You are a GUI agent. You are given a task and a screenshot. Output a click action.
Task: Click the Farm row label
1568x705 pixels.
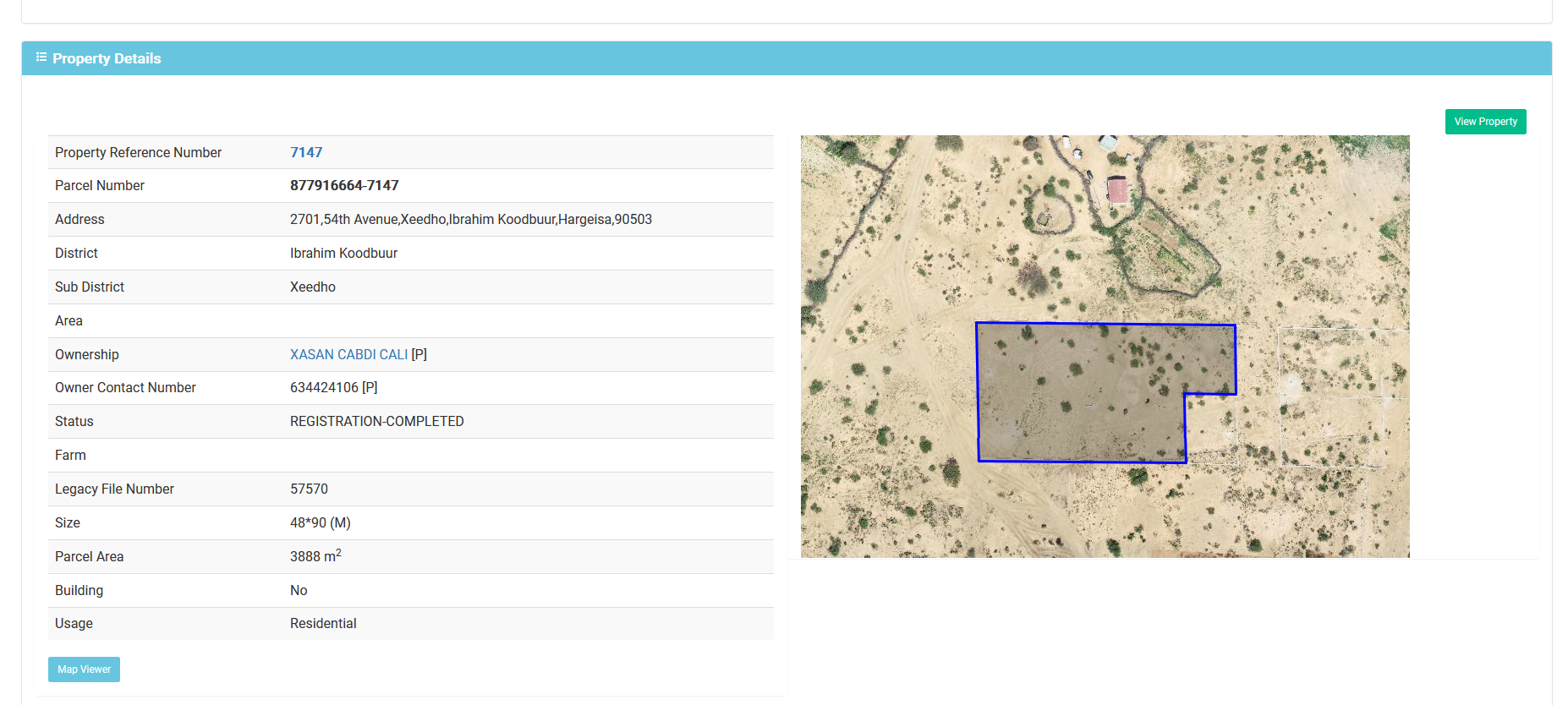70,455
